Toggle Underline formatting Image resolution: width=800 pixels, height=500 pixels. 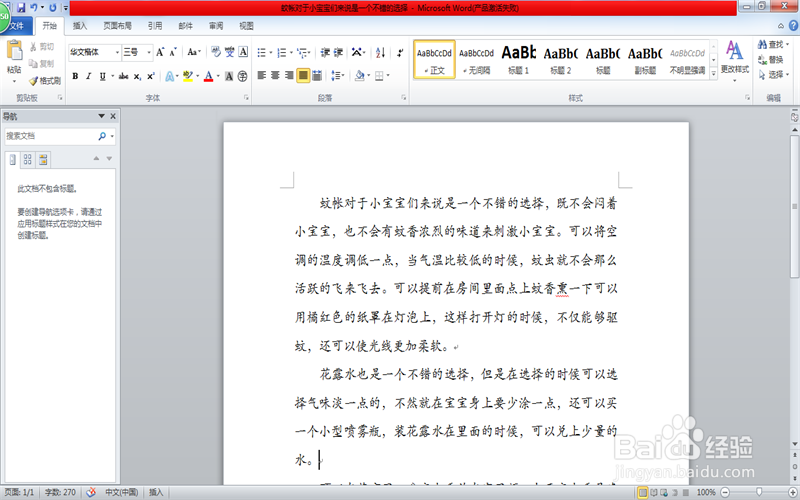pos(103,76)
